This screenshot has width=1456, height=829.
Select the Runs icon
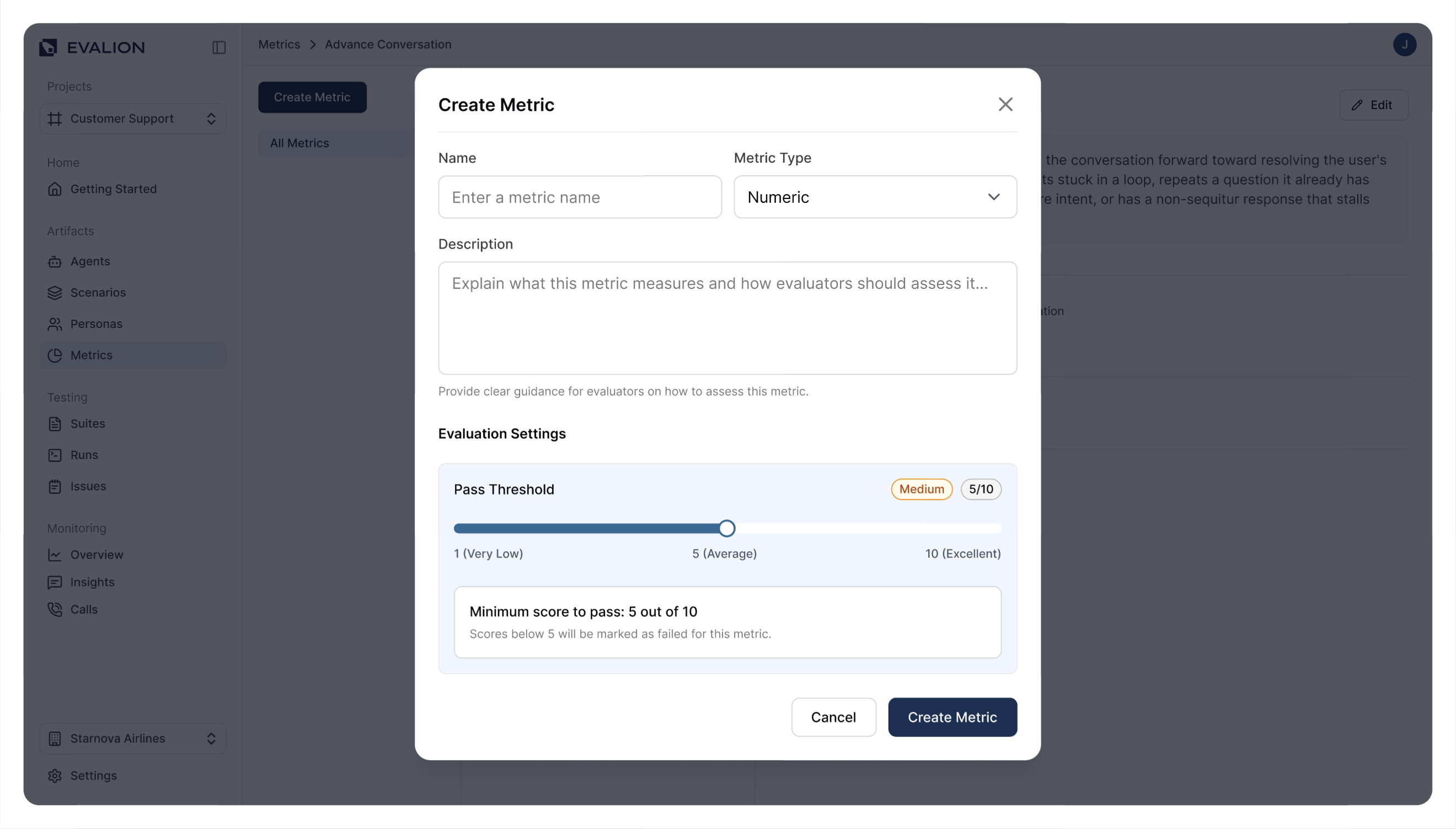pos(55,455)
